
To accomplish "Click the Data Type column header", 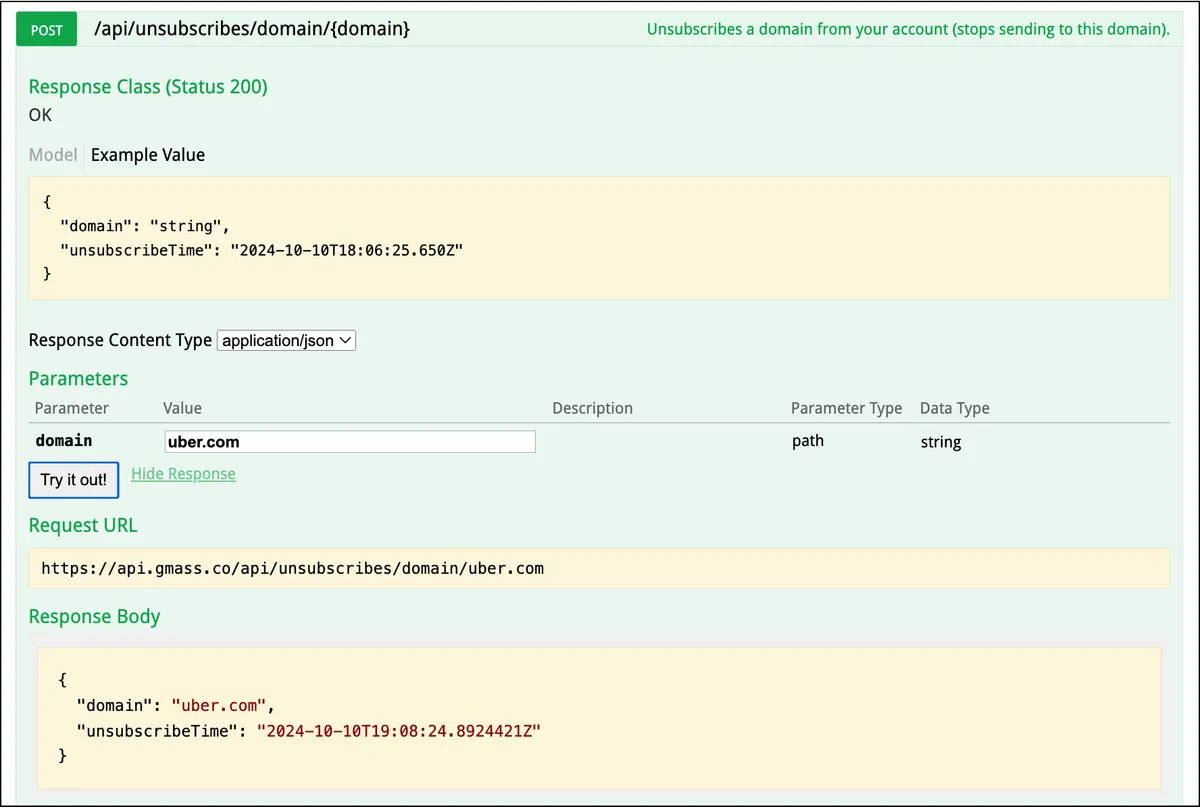I will (955, 408).
